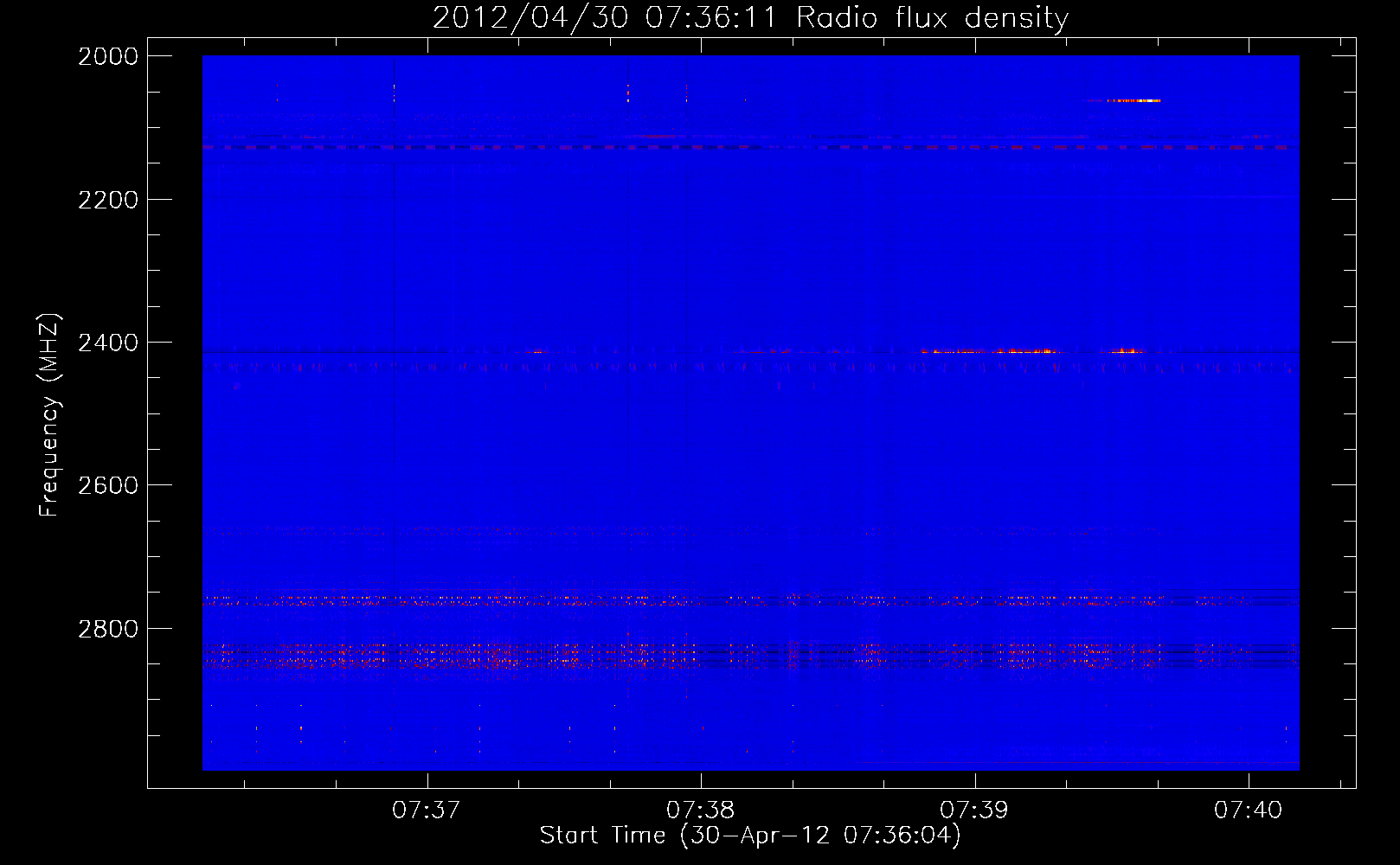Click the '2400' frequency axis label
Screen dimensions: 1400x865
[108, 343]
